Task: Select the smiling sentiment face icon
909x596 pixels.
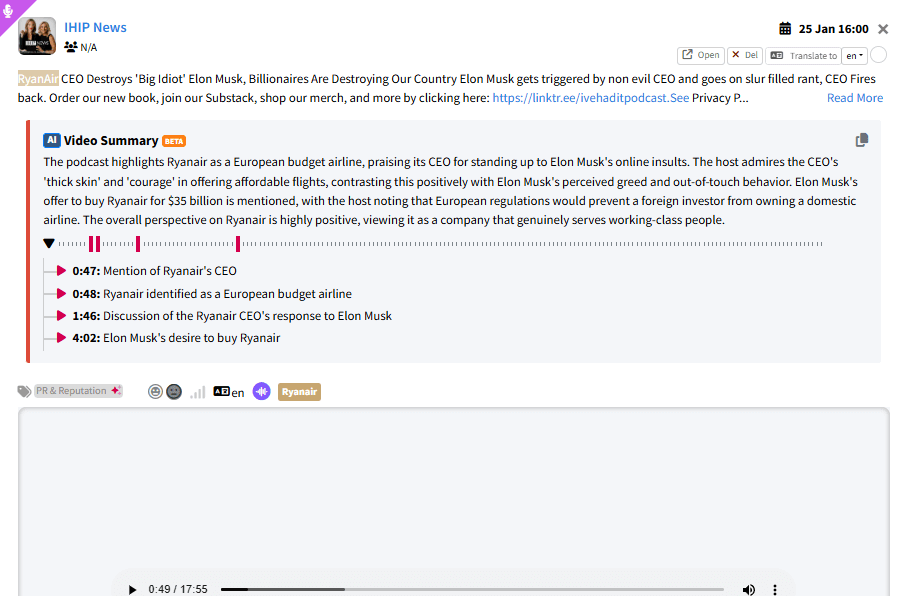Action: [155, 392]
